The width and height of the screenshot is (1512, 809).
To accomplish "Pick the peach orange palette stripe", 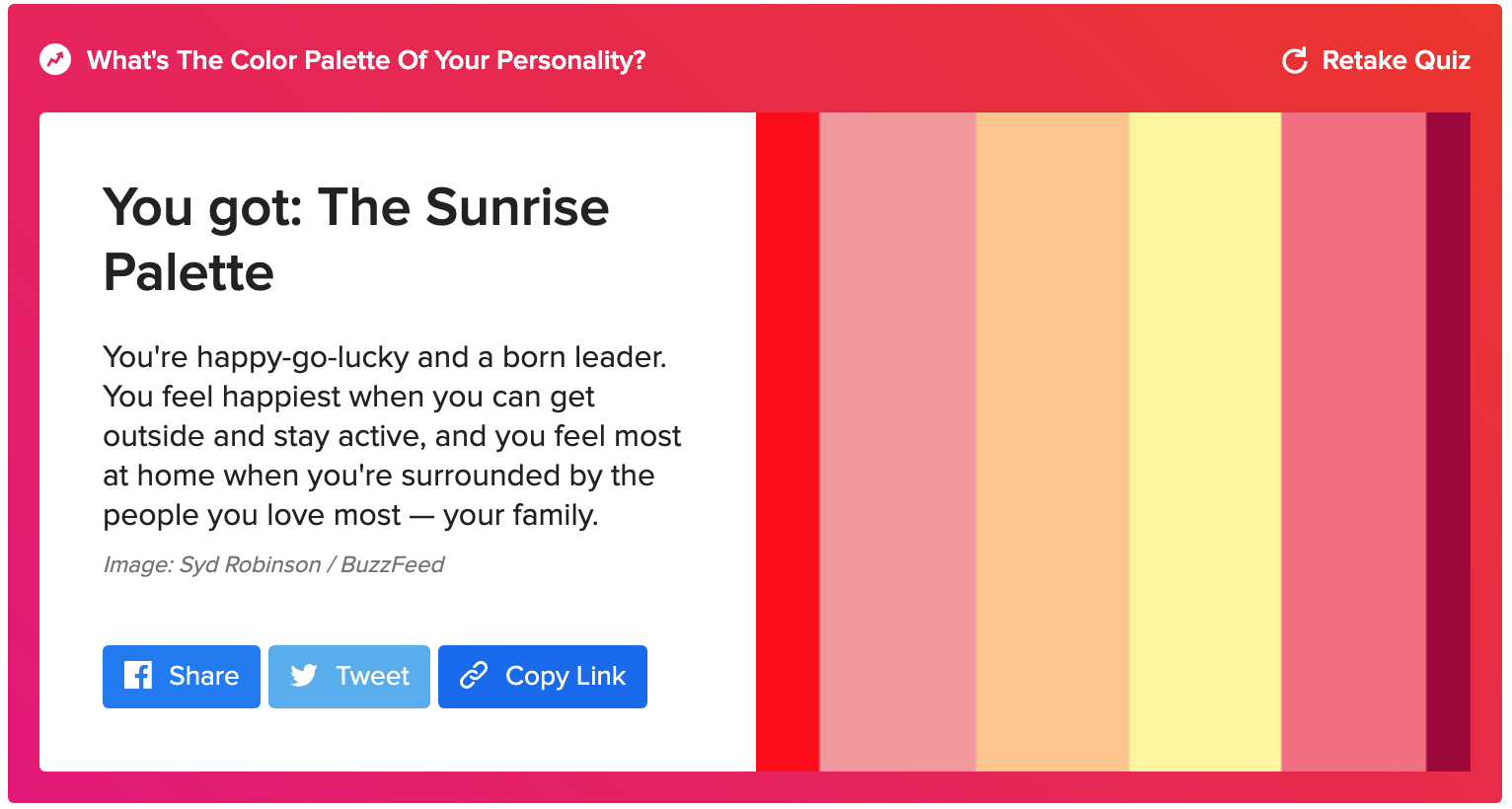I will 1052,442.
